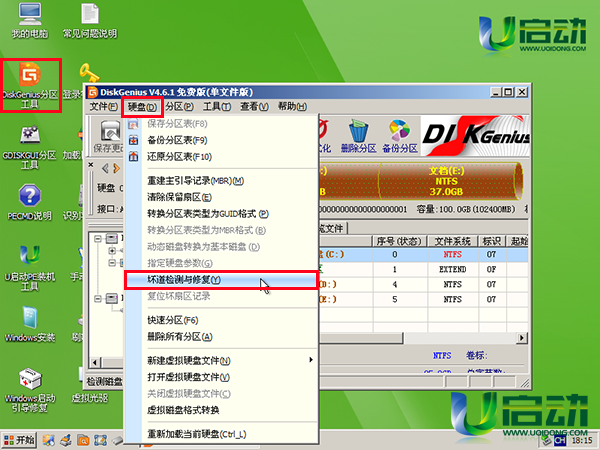Image resolution: width=600 pixels, height=450 pixels.
Task: Collapse the second disk tree node
Action: pos(98,298)
